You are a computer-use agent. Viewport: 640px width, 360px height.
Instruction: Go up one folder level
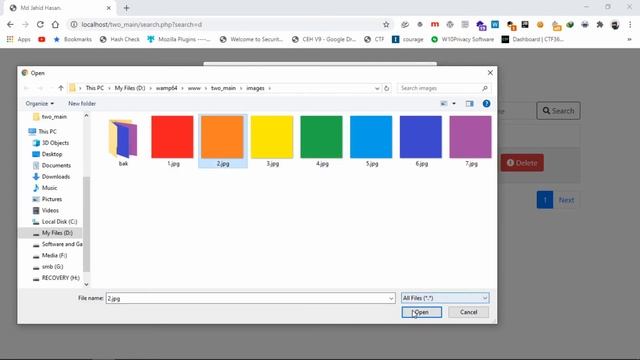pyautogui.click(x=61, y=88)
